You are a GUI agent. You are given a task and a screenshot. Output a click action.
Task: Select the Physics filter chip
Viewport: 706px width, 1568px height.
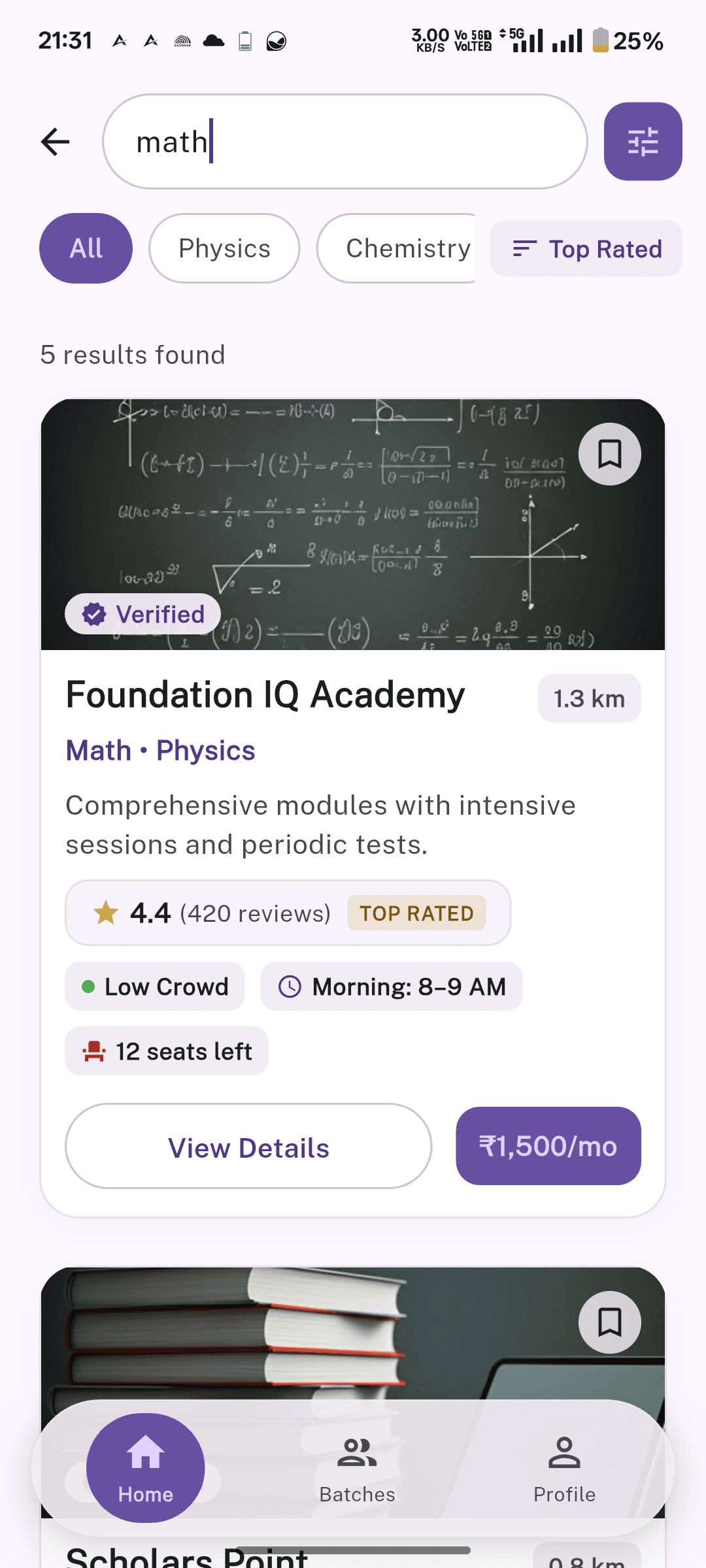click(224, 248)
